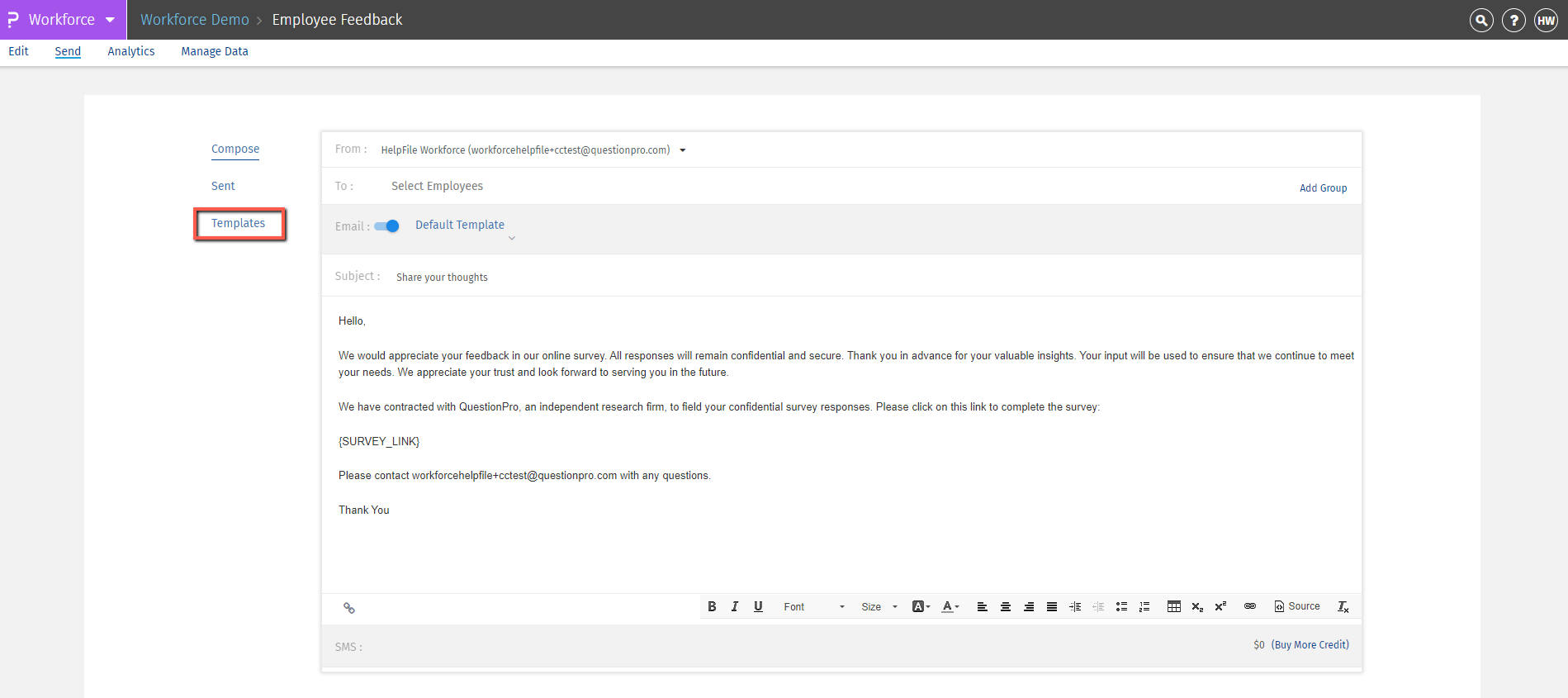The height and width of the screenshot is (698, 1568).
Task: Justify the email body text
Action: 1052,606
